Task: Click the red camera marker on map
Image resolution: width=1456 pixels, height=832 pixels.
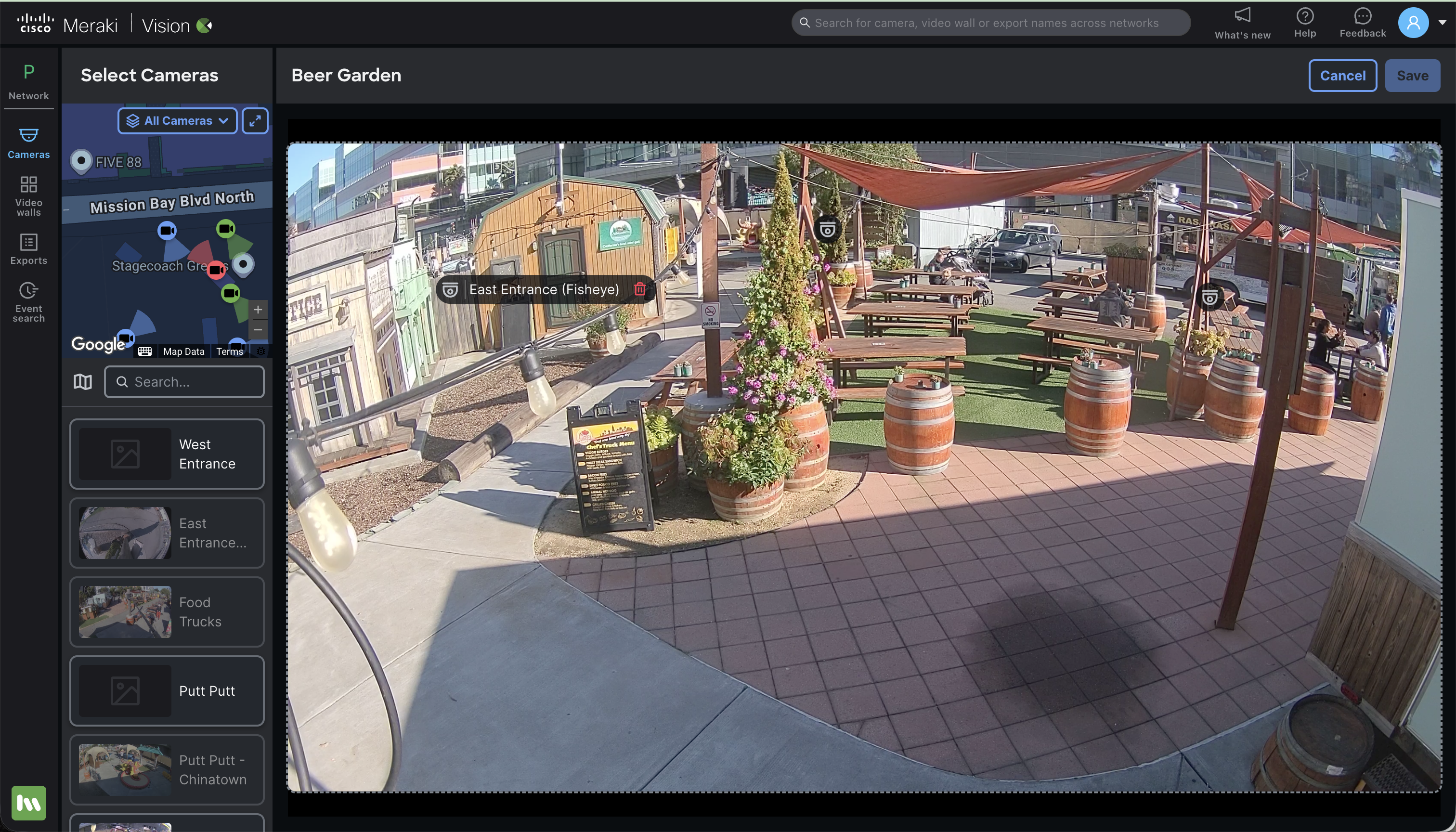Action: (216, 270)
